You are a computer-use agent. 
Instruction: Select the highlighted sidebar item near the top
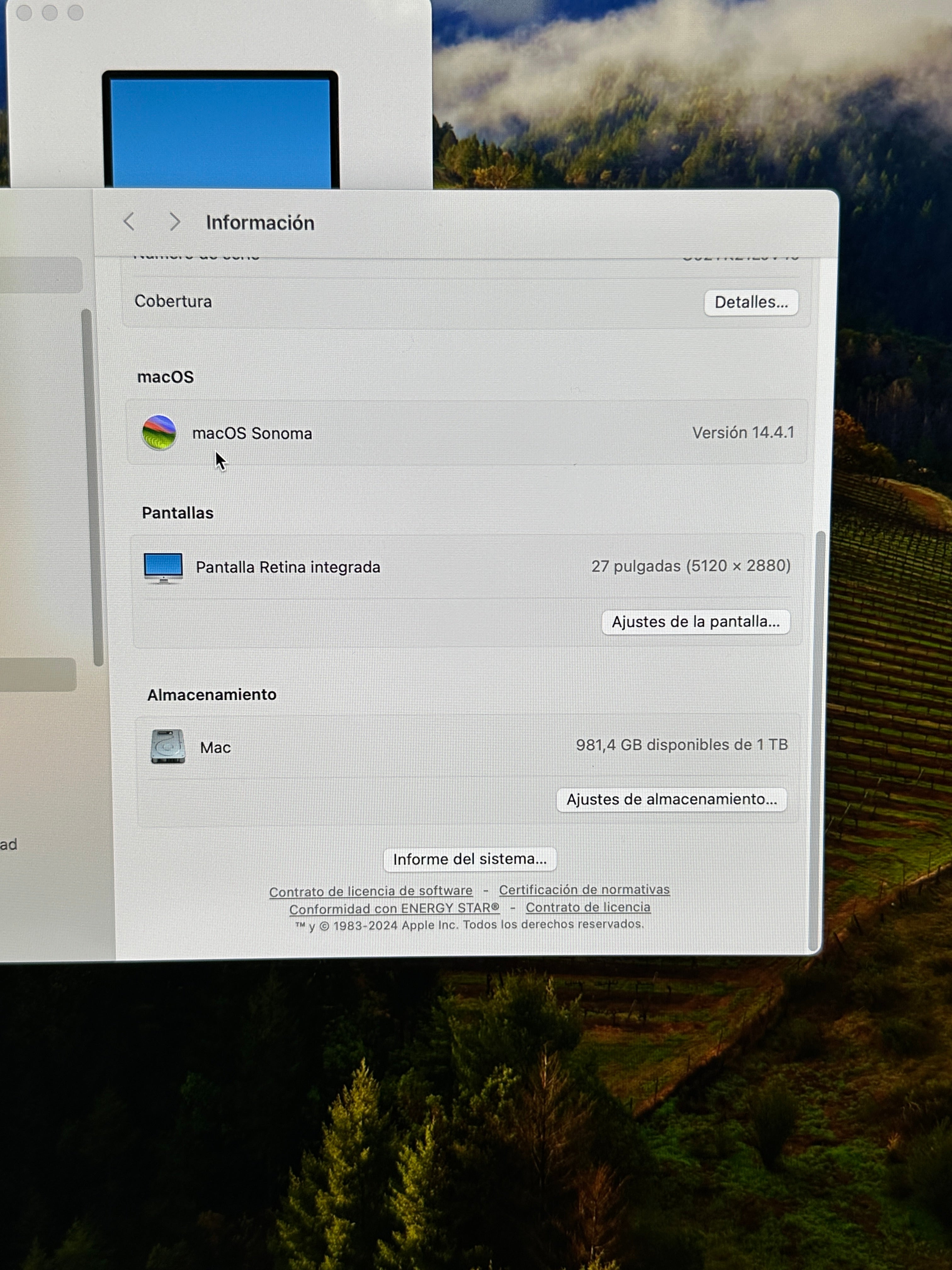pyautogui.click(x=41, y=275)
